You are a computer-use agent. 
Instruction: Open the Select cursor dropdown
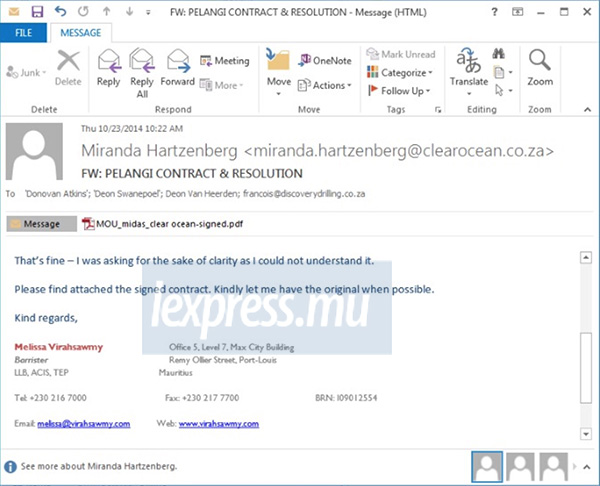coord(503,91)
